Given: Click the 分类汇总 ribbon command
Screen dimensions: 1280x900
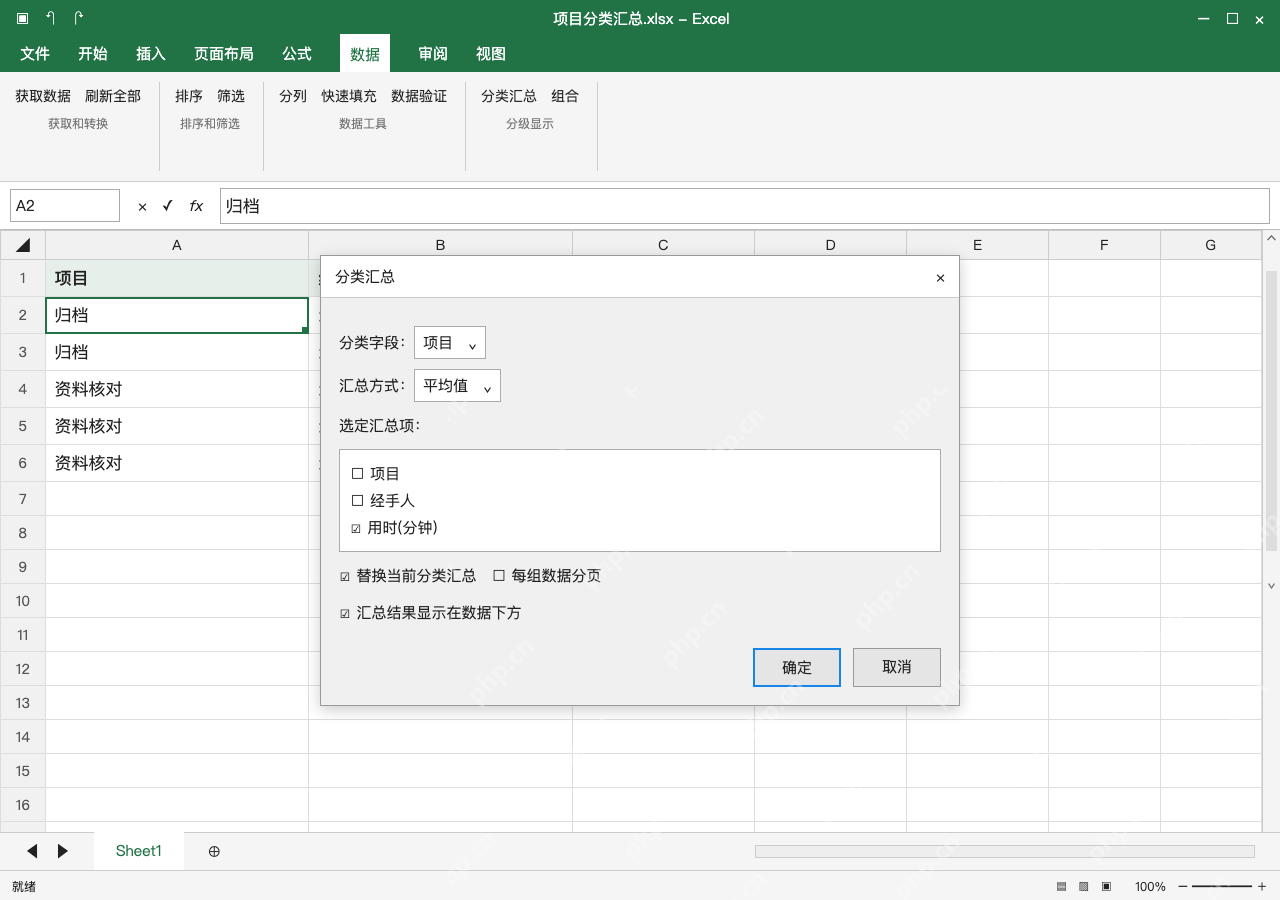Looking at the screenshot, I should coord(509,96).
